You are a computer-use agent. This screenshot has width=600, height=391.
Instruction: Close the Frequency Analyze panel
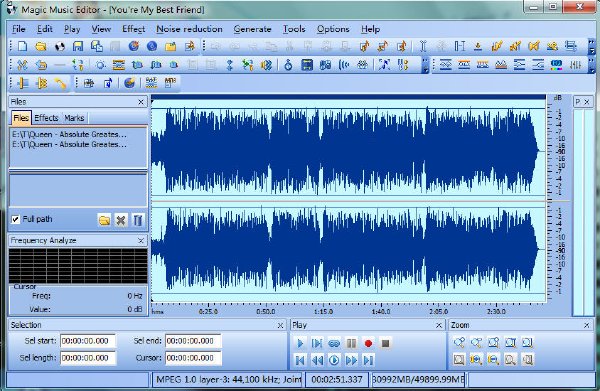point(141,240)
